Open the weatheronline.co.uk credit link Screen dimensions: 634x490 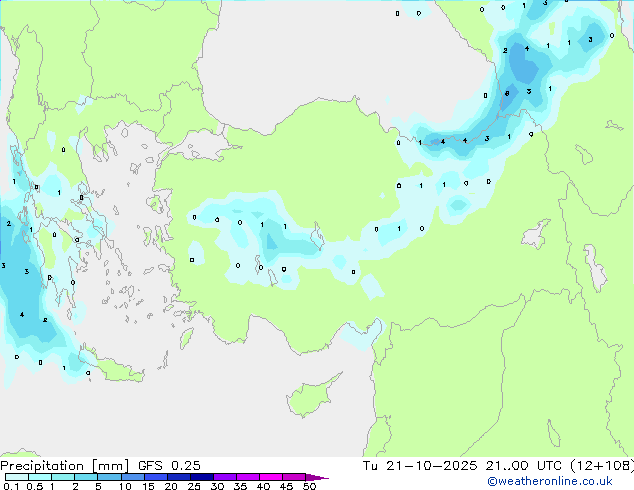pyautogui.click(x=549, y=481)
